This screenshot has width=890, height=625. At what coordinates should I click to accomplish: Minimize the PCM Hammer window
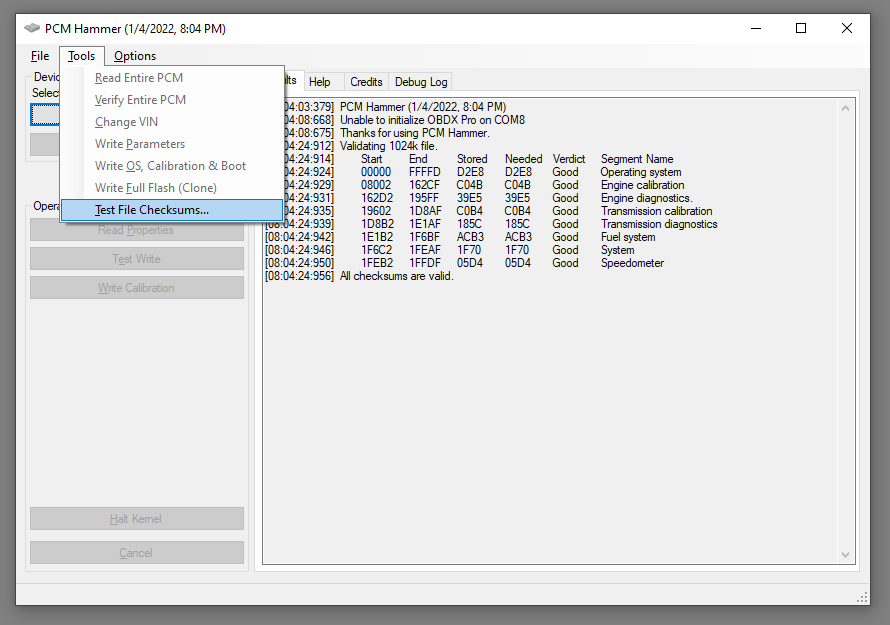point(755,28)
